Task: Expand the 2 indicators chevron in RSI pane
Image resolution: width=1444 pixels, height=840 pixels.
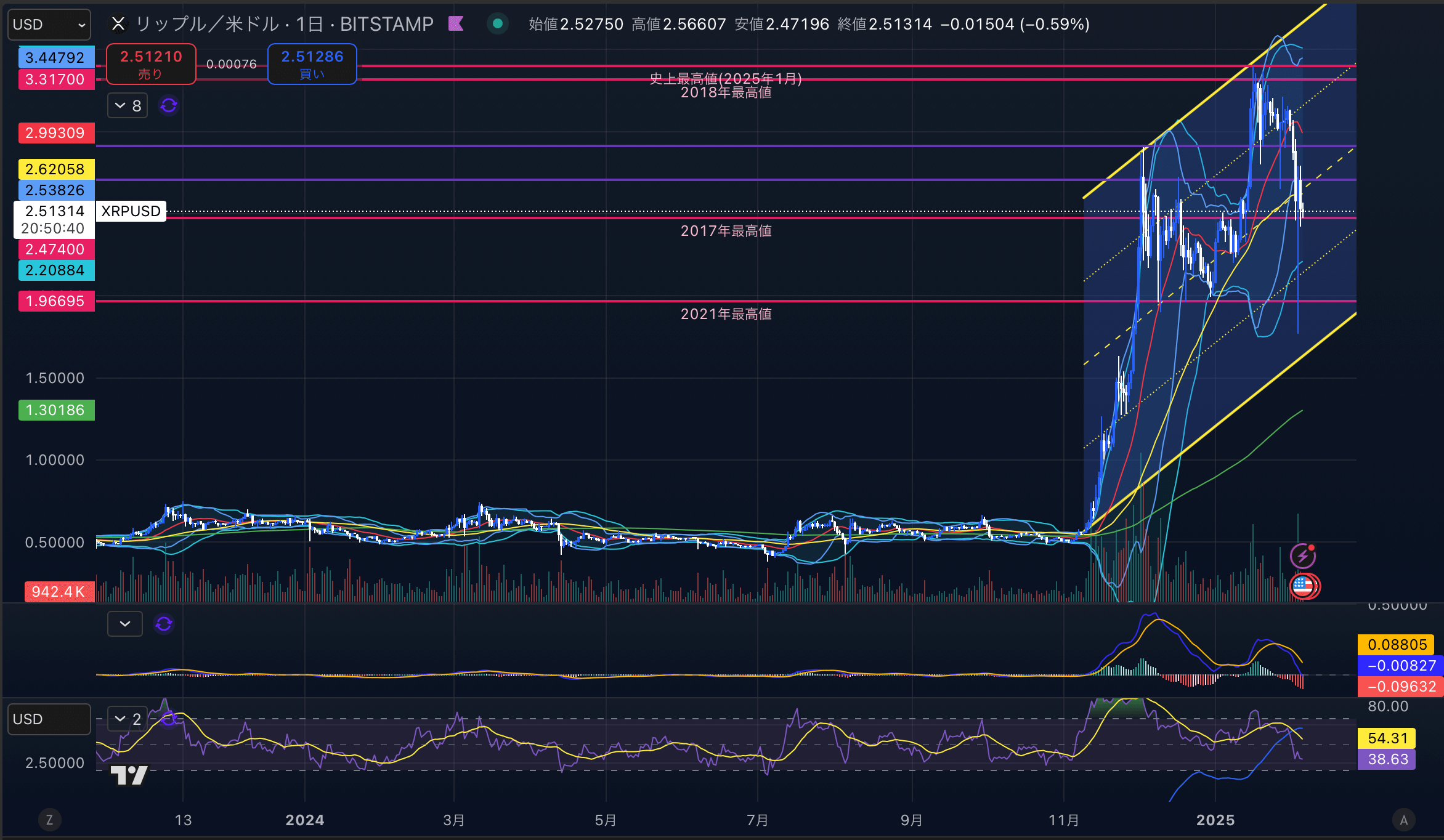Action: tap(128, 719)
